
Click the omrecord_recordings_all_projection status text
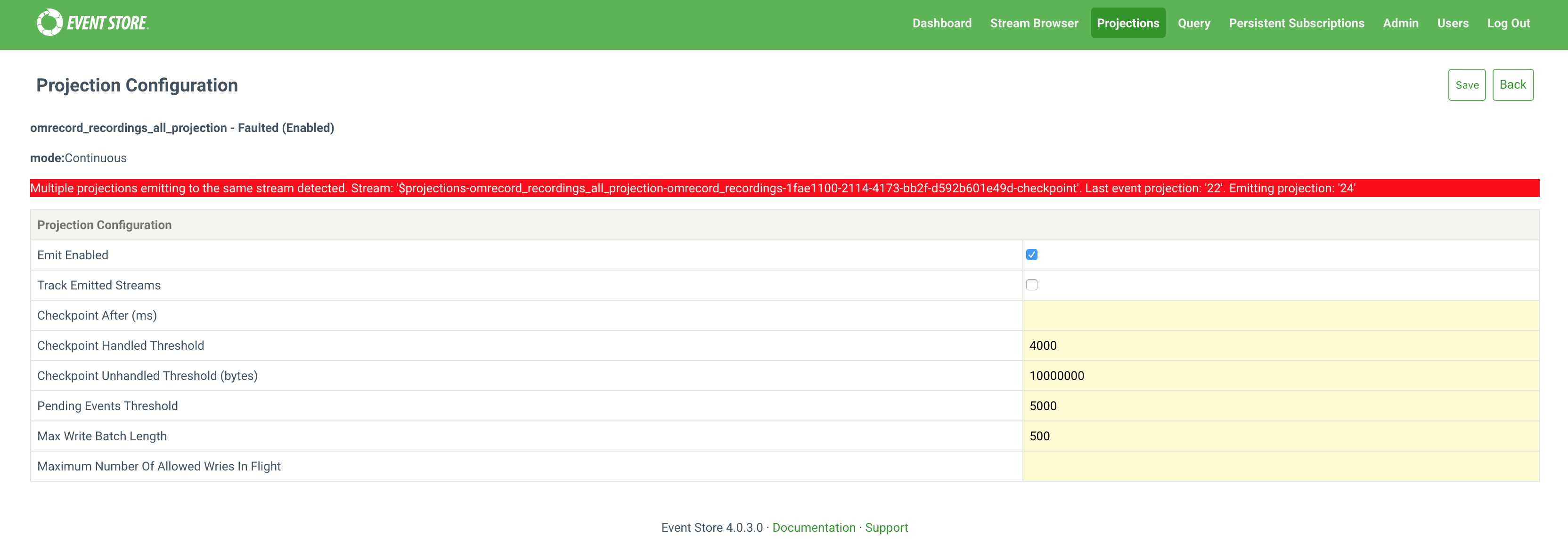(182, 128)
